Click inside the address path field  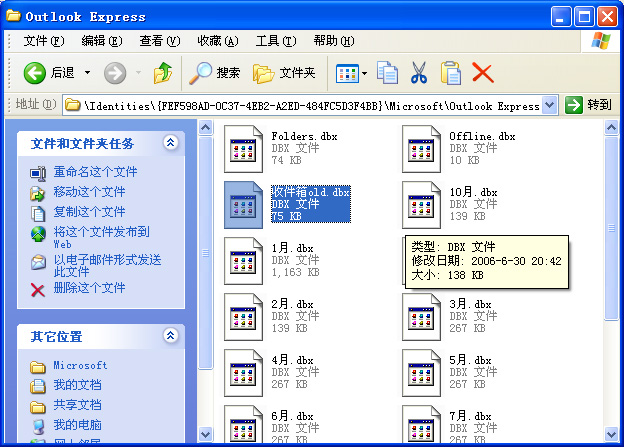click(300, 105)
